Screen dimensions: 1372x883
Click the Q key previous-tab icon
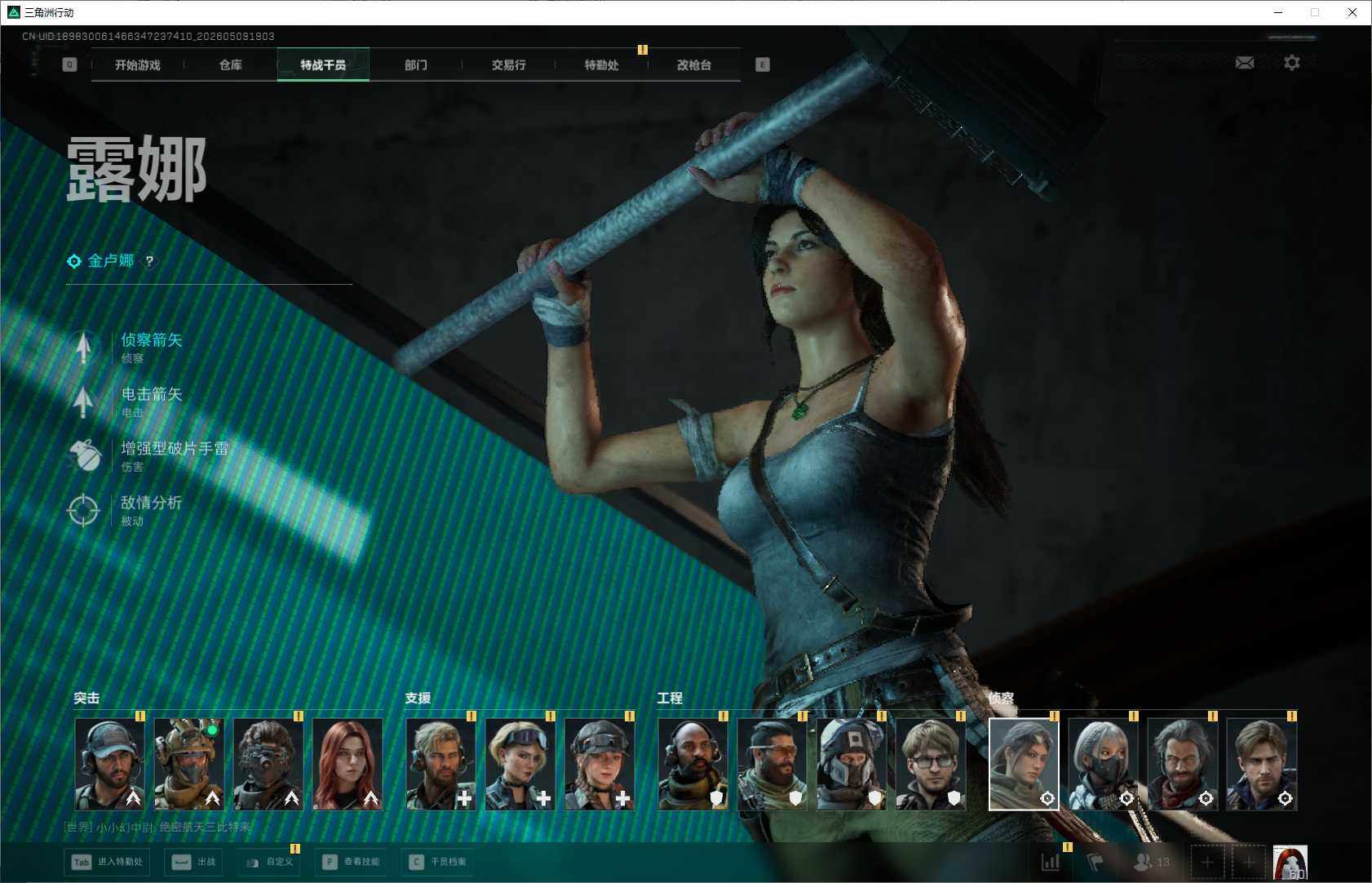click(70, 64)
